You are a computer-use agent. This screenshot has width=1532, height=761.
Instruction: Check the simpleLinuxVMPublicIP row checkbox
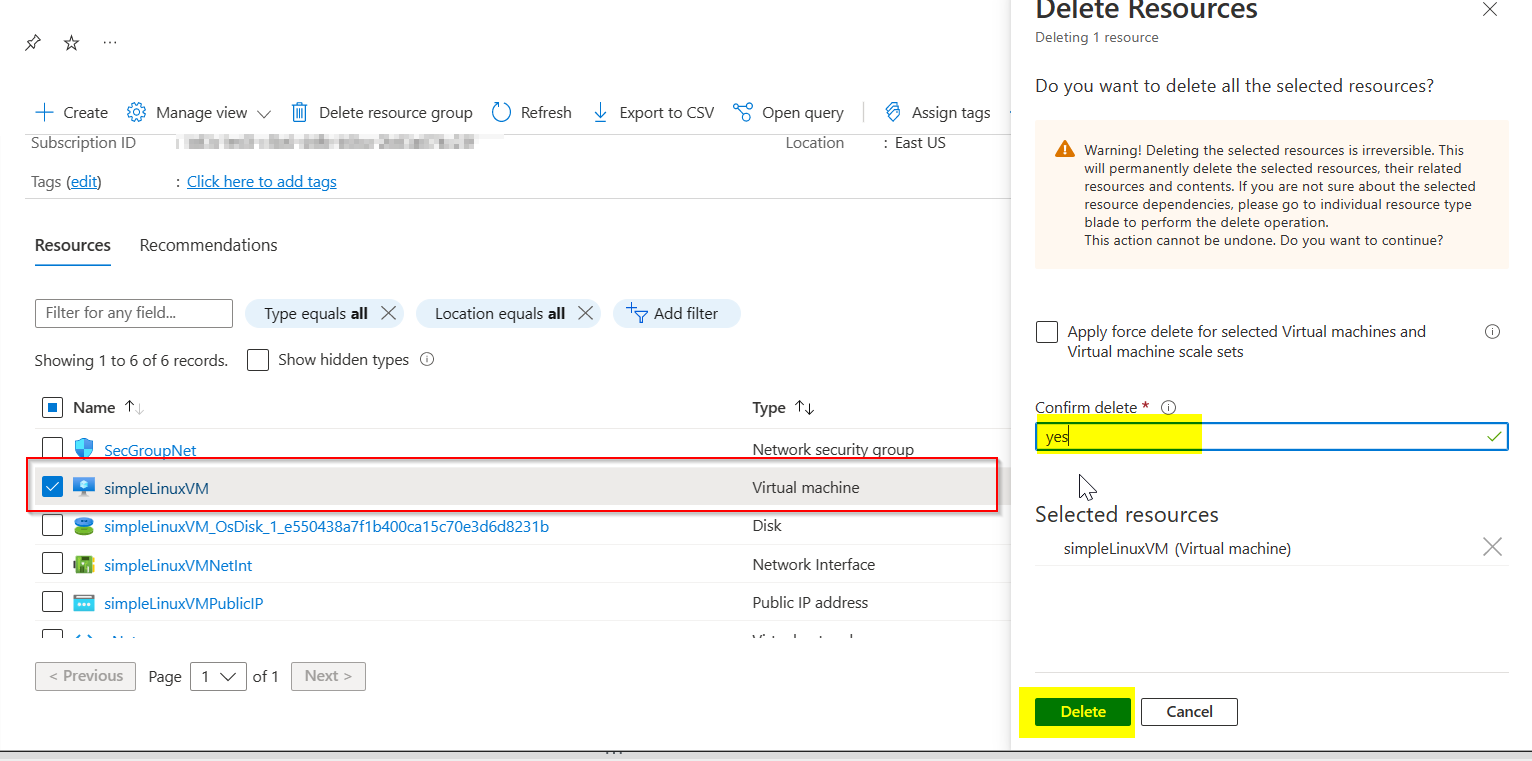pyautogui.click(x=53, y=602)
